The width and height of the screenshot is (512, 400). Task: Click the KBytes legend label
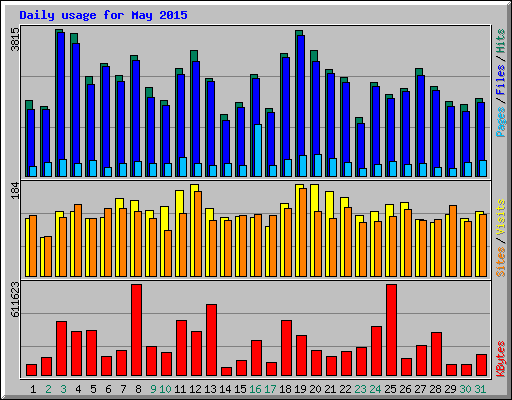pyautogui.click(x=501, y=359)
